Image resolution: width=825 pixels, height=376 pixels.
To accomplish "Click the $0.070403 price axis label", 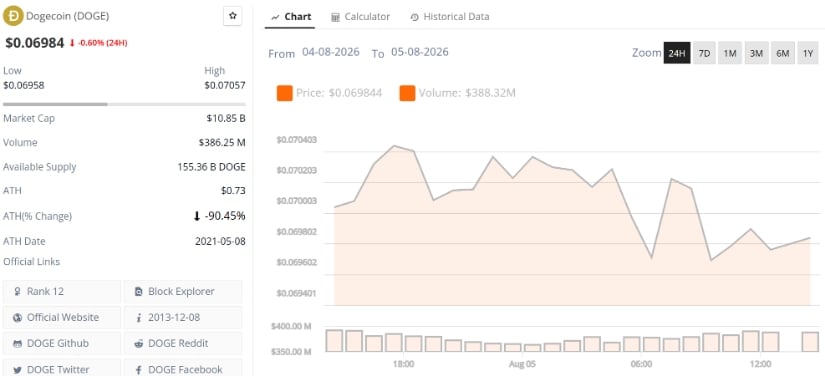I will pyautogui.click(x=296, y=140).
